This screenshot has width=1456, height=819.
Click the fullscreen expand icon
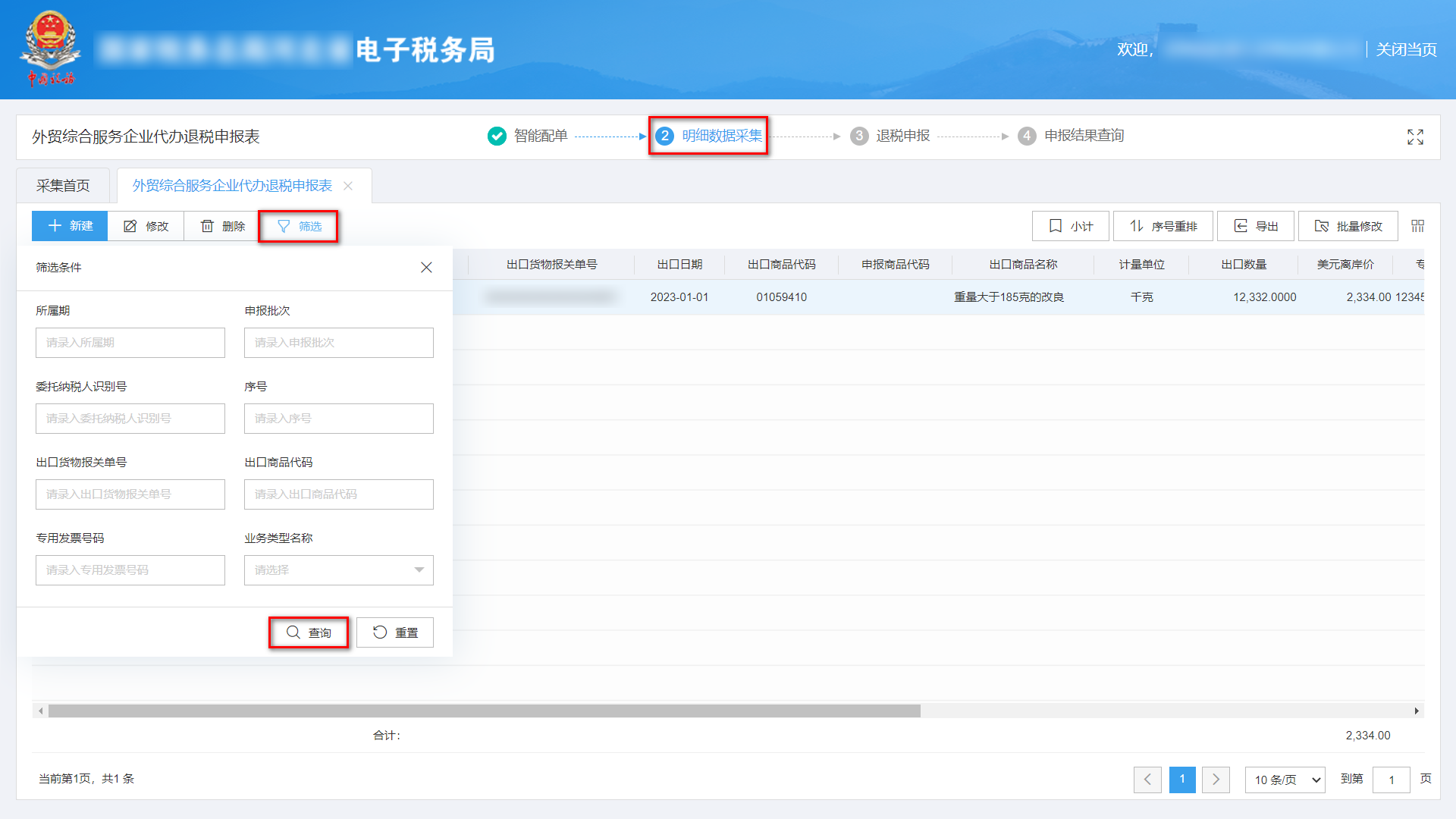pos(1415,136)
